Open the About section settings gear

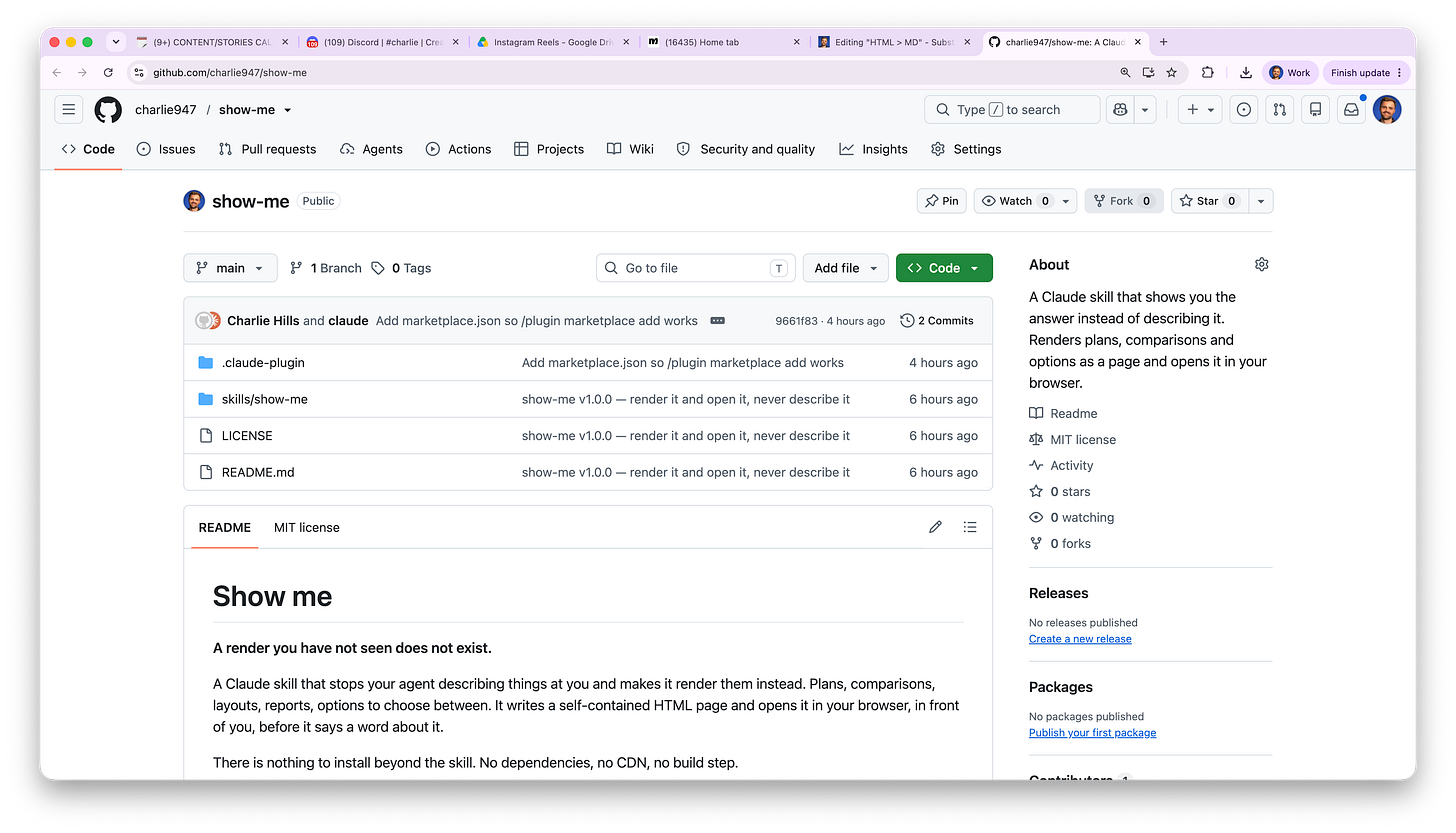[1261, 265]
